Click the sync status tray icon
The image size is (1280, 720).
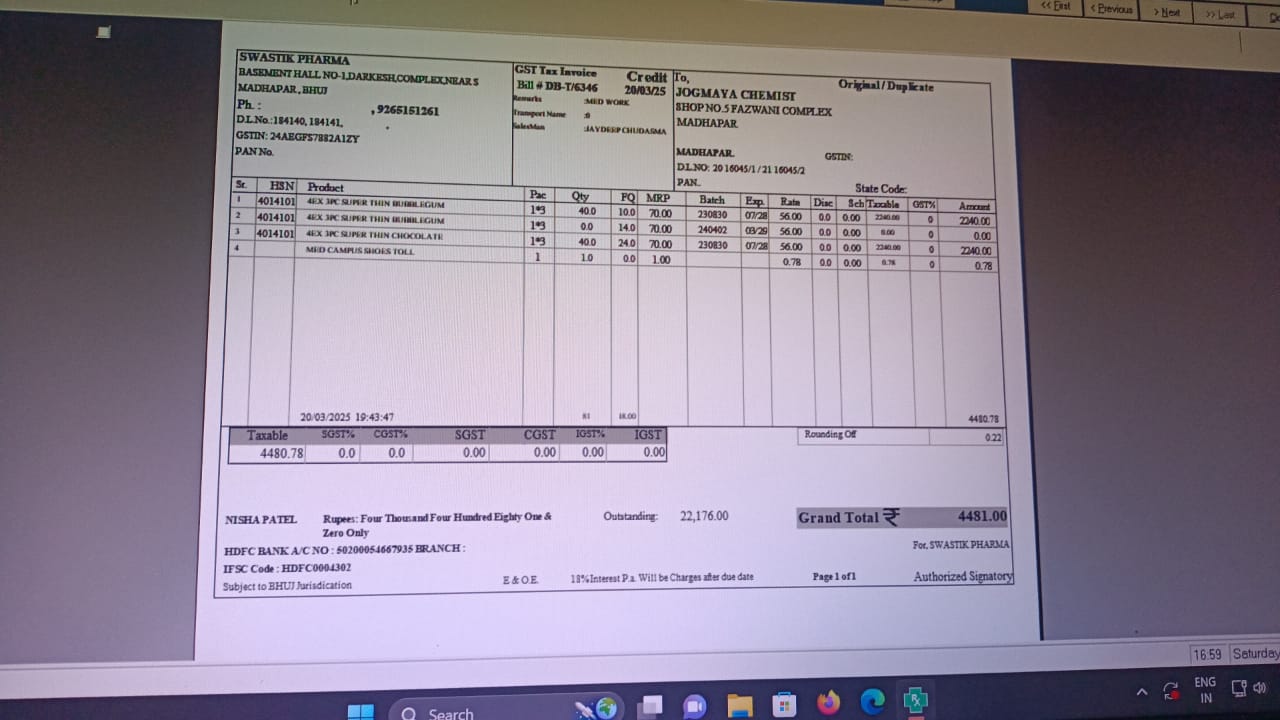[x=1171, y=690]
